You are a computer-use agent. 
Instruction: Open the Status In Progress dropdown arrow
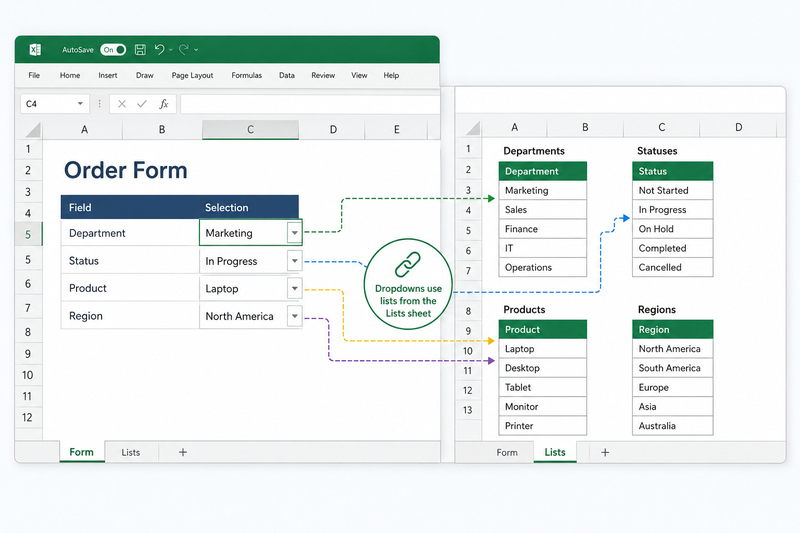point(294,261)
